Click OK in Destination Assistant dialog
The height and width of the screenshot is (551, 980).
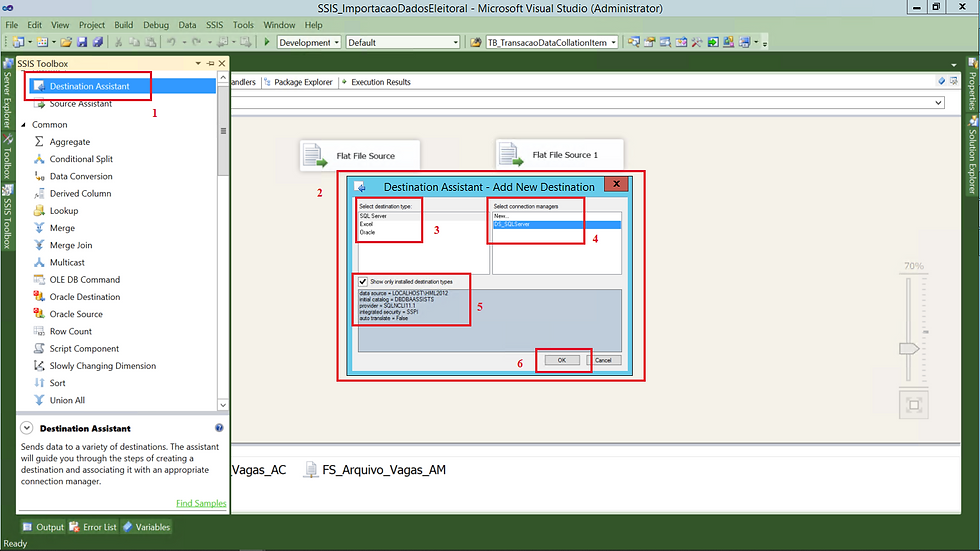click(562, 360)
